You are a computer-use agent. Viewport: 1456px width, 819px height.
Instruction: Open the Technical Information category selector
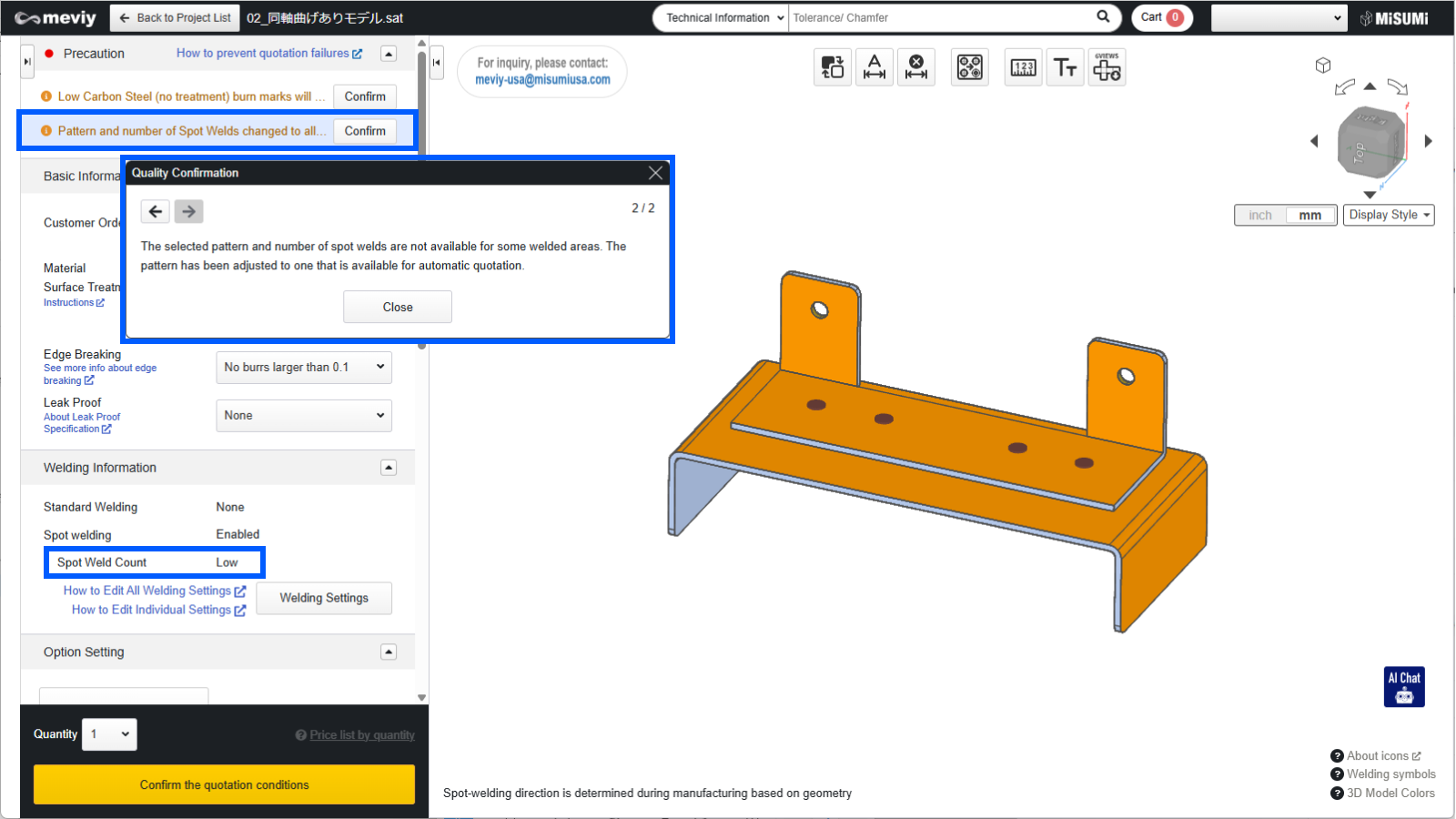(x=722, y=17)
